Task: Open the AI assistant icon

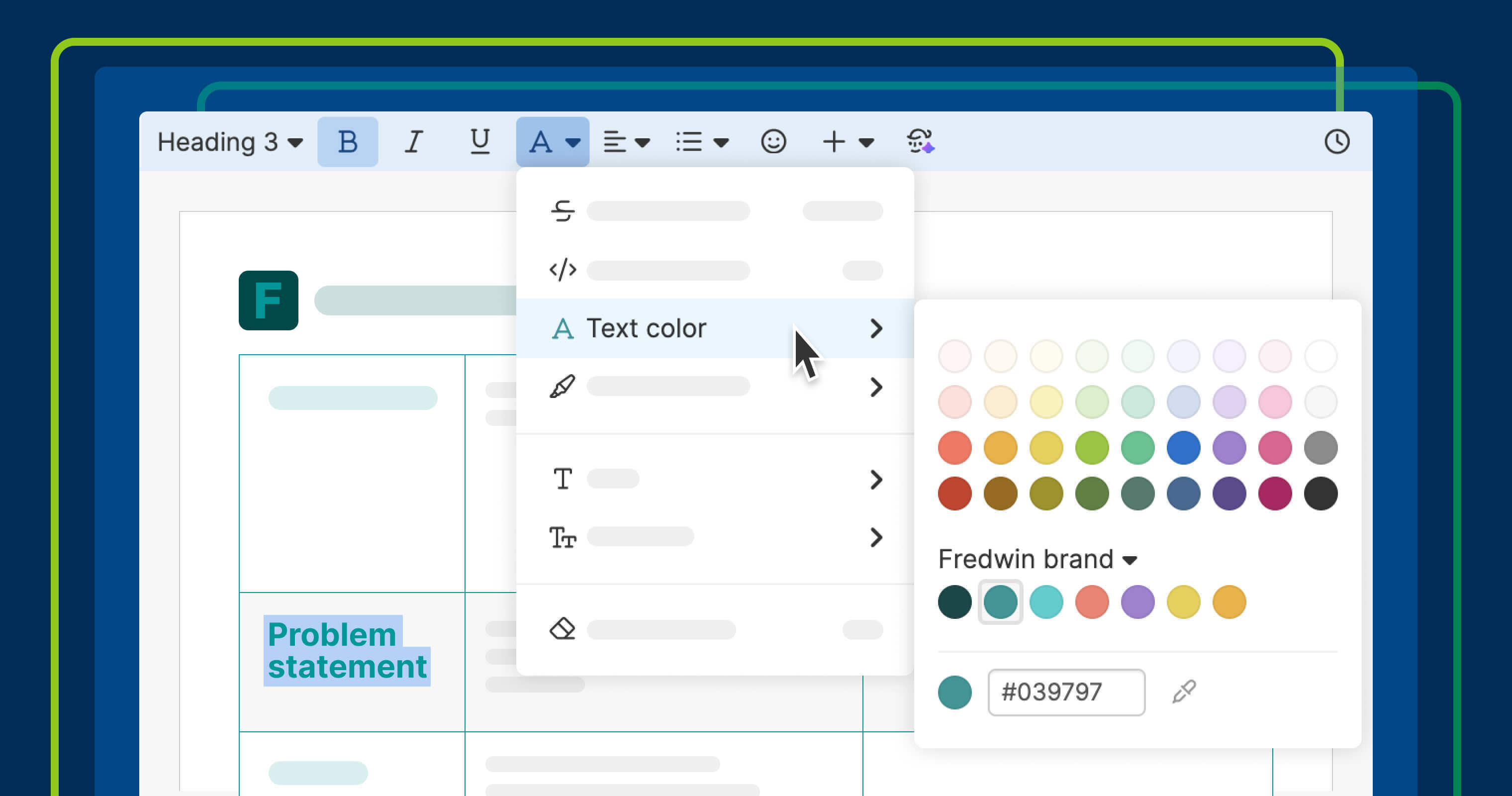Action: (920, 141)
